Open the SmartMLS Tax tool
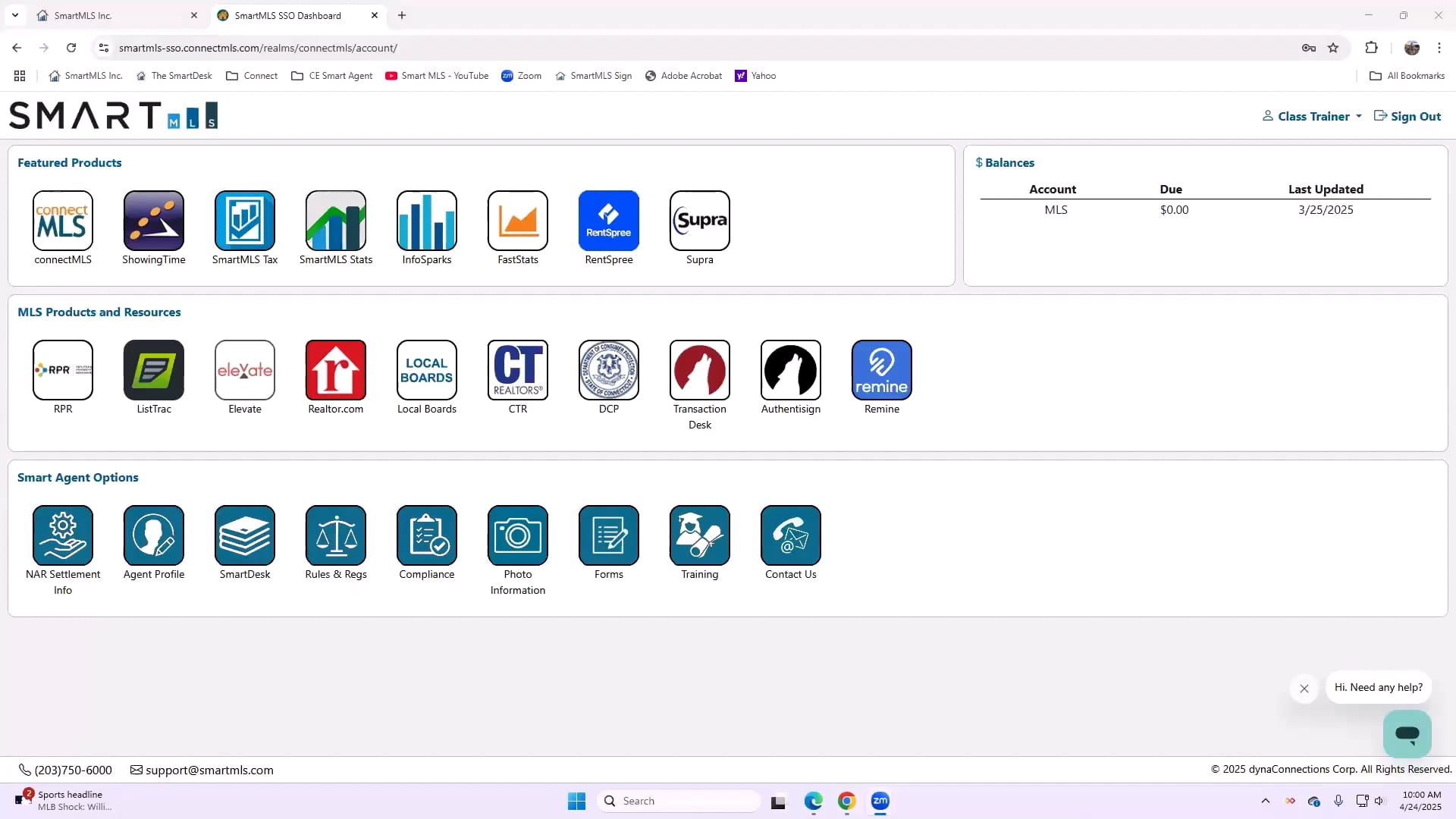Viewport: 1456px width, 819px height. click(x=244, y=221)
